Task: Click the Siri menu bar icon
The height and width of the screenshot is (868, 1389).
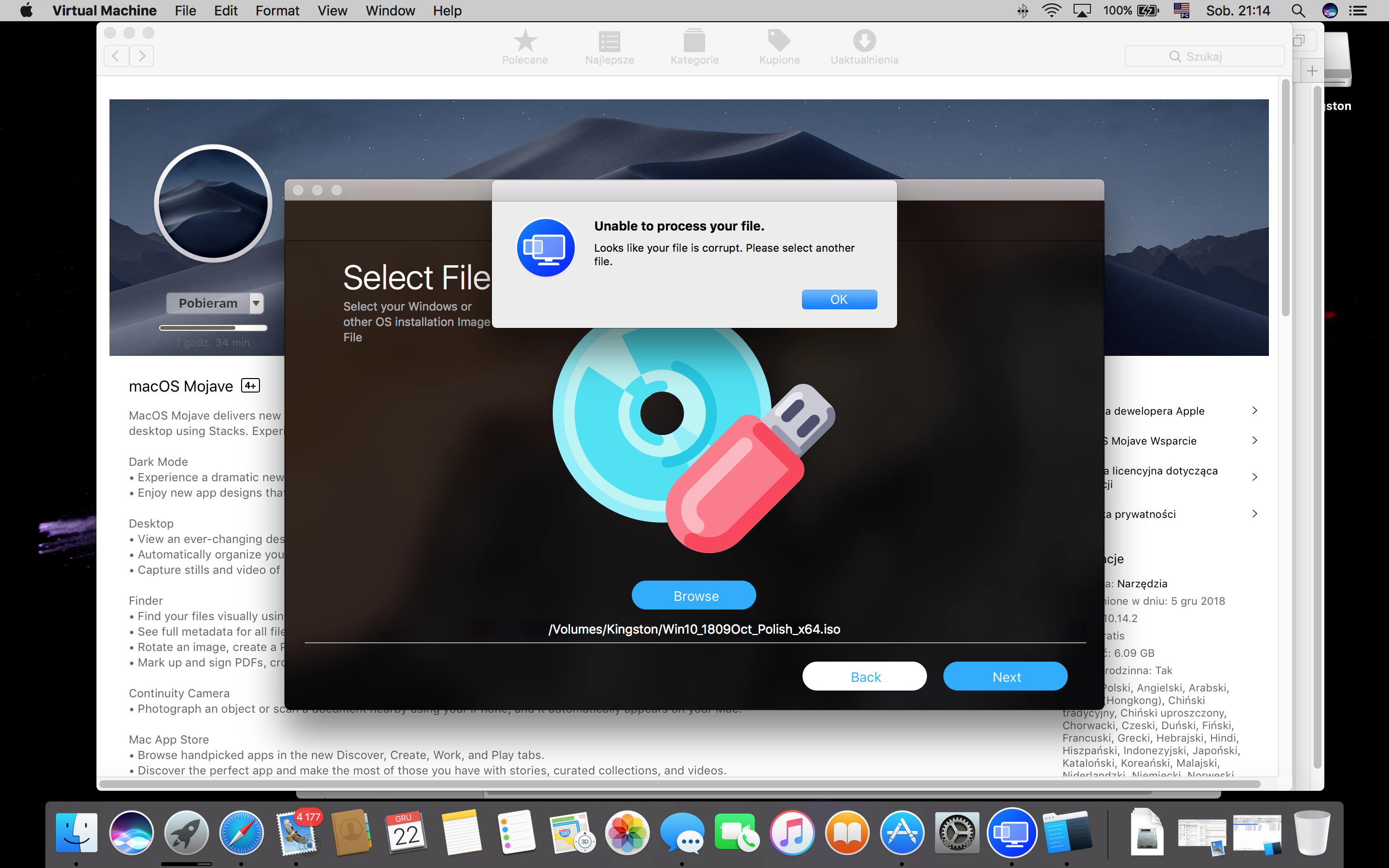Action: tap(1330, 10)
